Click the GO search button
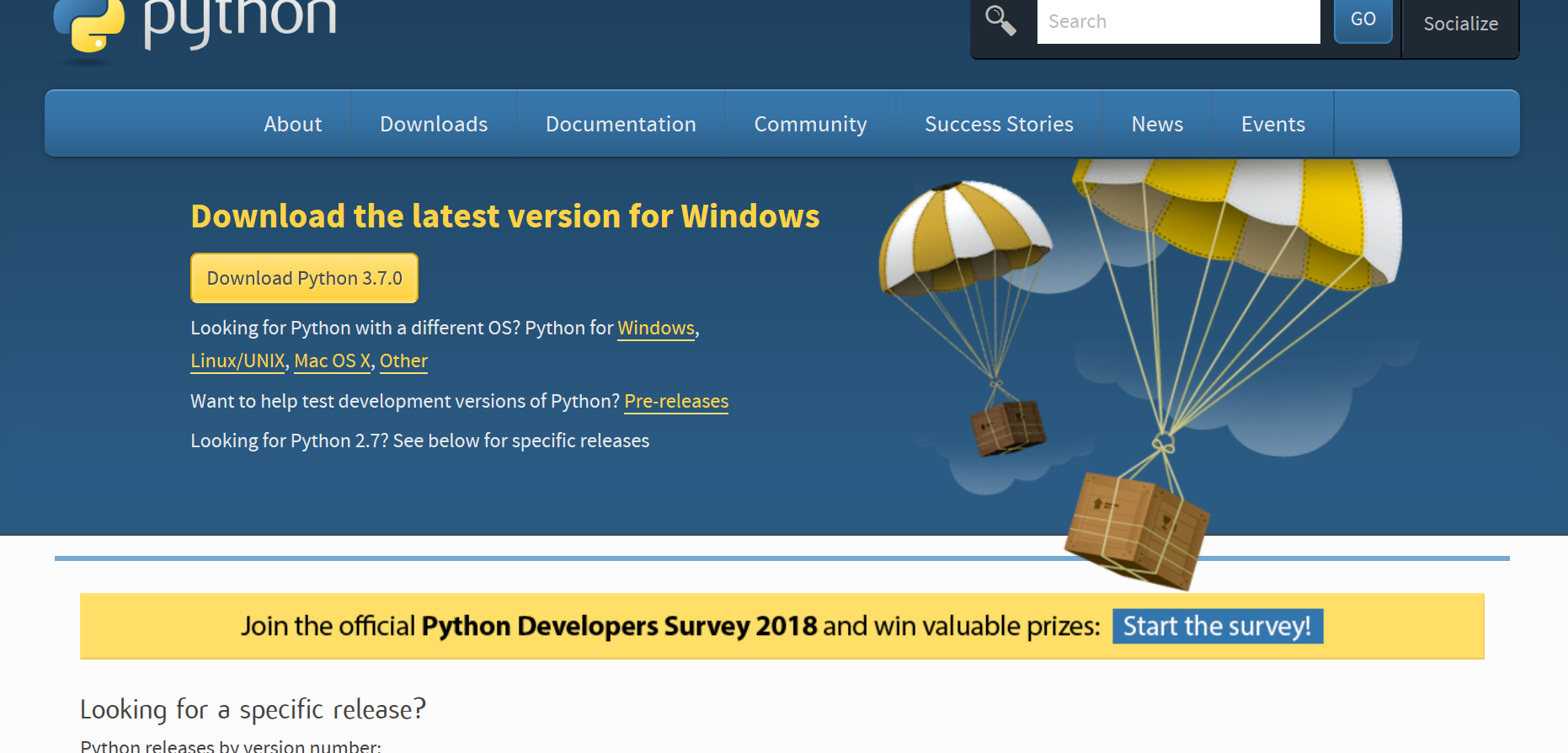The image size is (1568, 753). 1363,20
